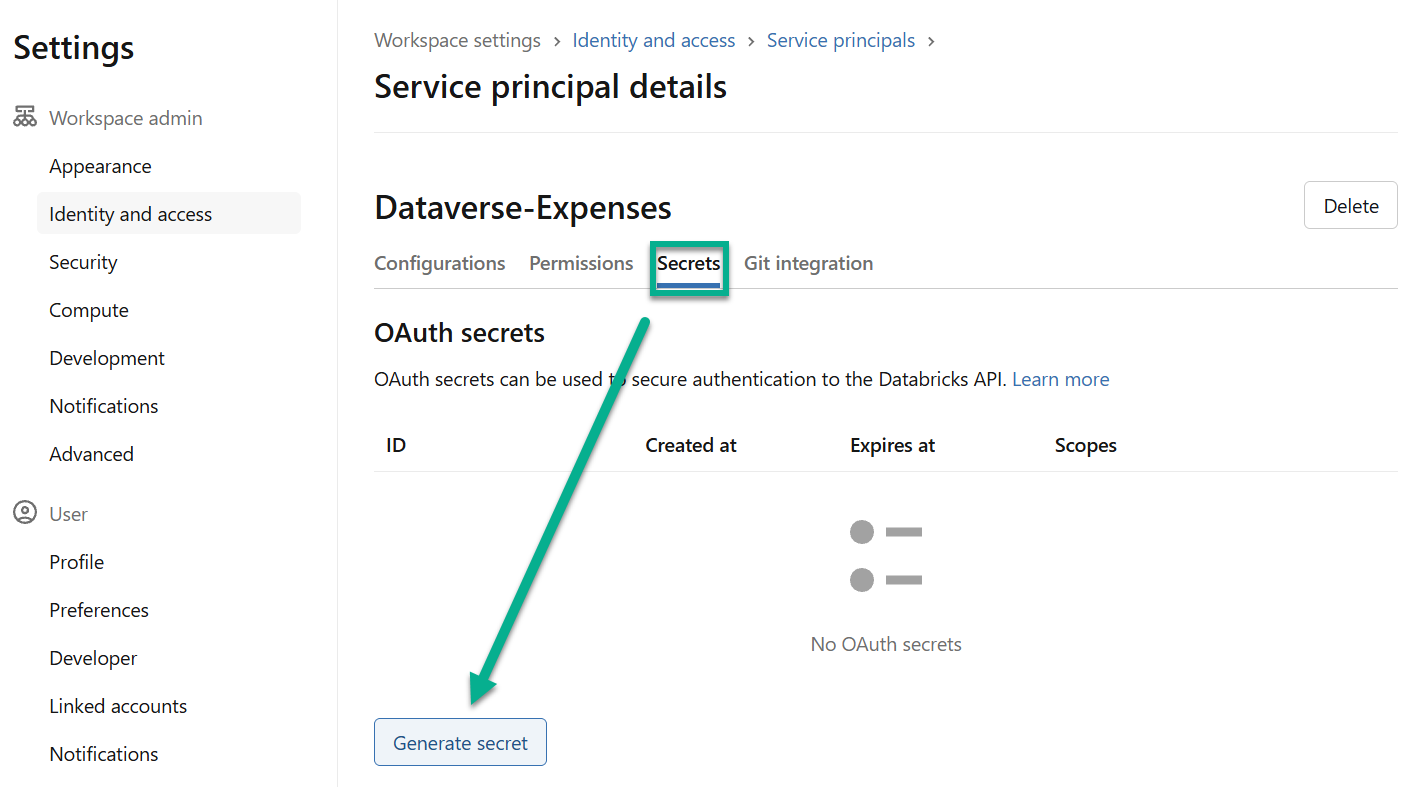Screen dimensions: 1420x787
Task: Open Linked accounts in sidebar
Action: click(118, 706)
